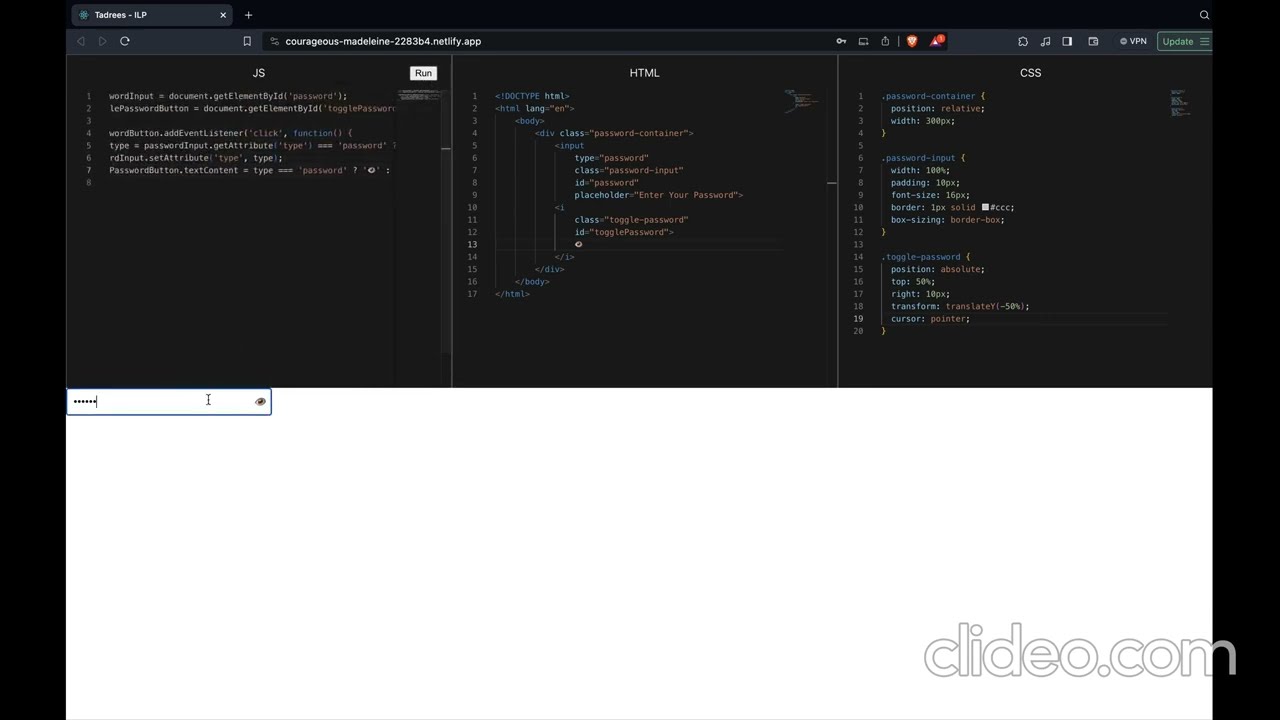This screenshot has height=720, width=1280.
Task: Click 'id="togglePassword">' in the HTML editor
Action: coord(624,232)
